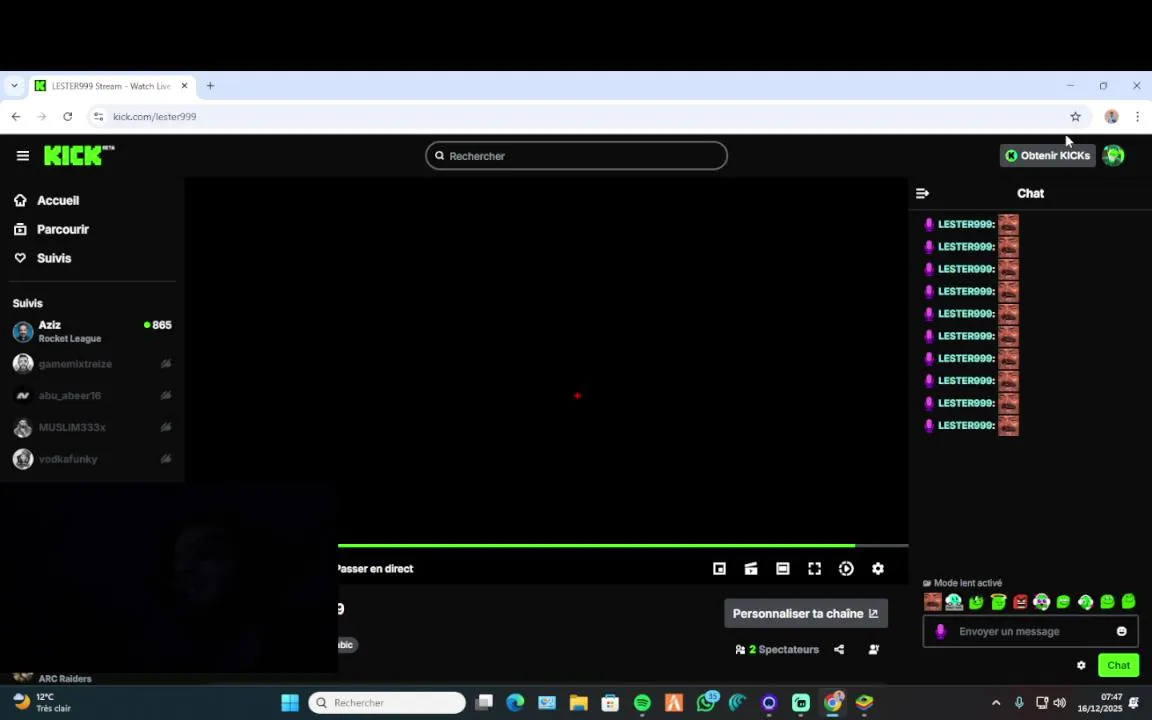This screenshot has height=720, width=1152.
Task: Open the user profile avatar menu
Action: (x=1113, y=156)
